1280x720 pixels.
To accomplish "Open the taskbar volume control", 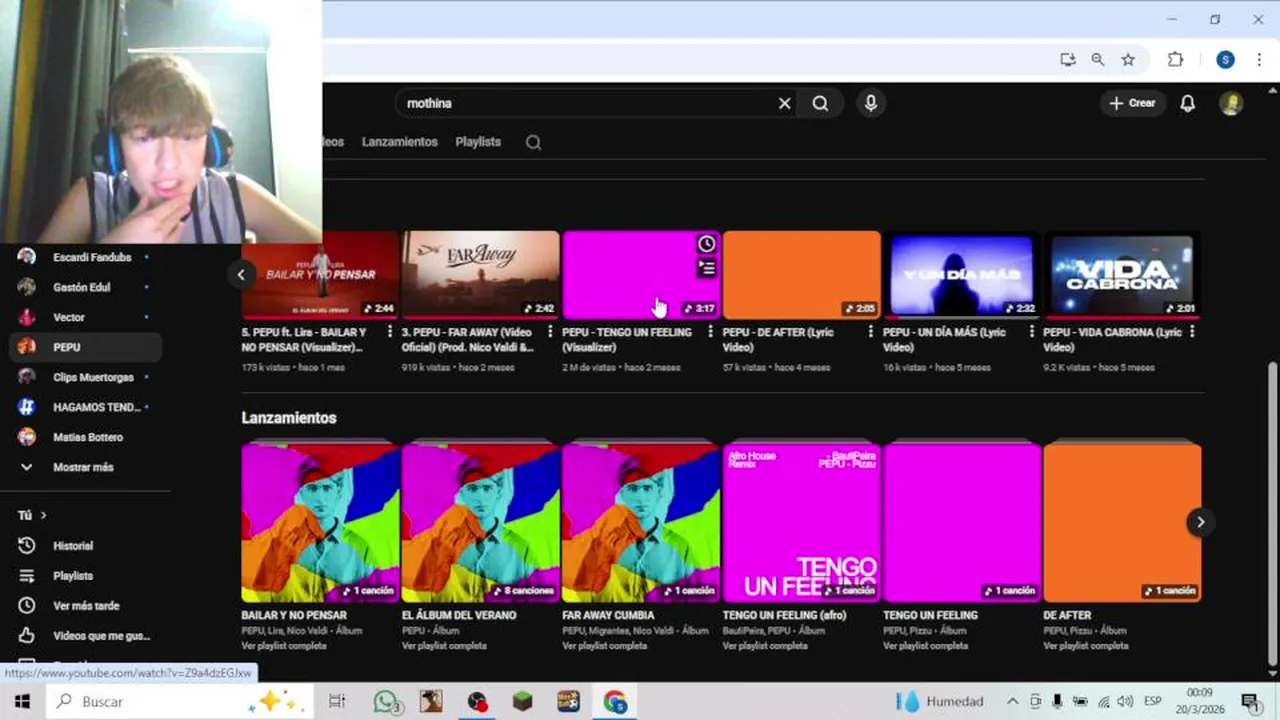I will 1125,701.
